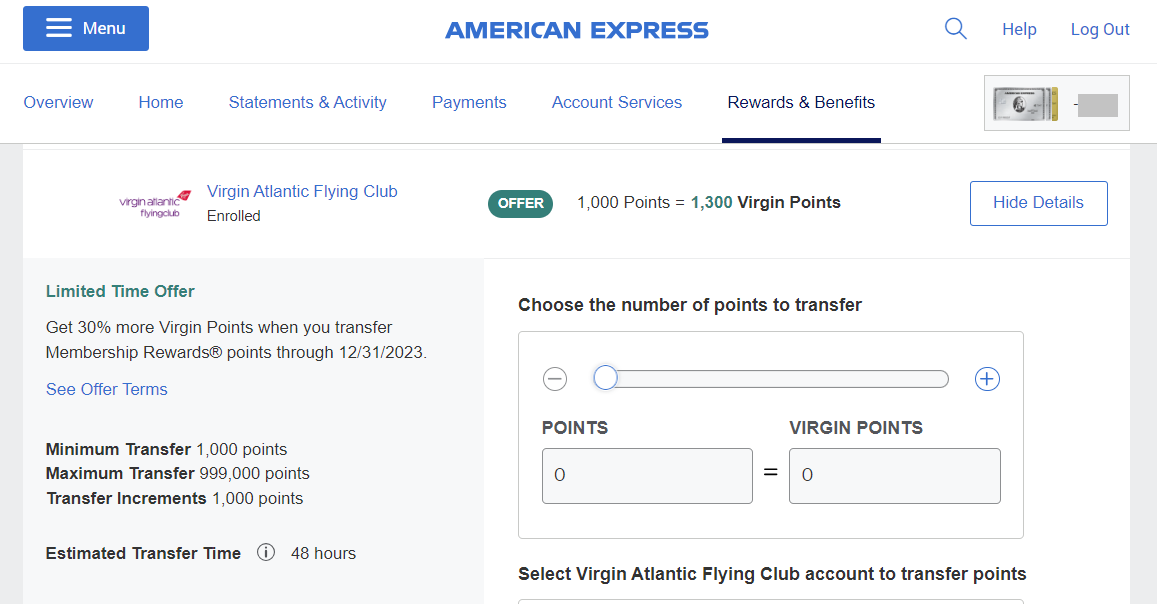Open the hamburger Menu button
Screen dimensions: 1157x604
(x=86, y=28)
